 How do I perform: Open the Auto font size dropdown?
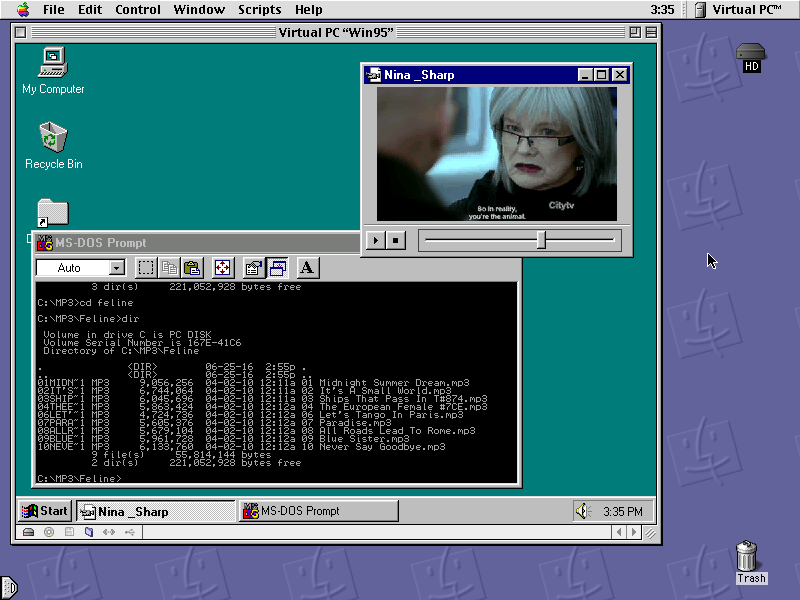(x=117, y=268)
